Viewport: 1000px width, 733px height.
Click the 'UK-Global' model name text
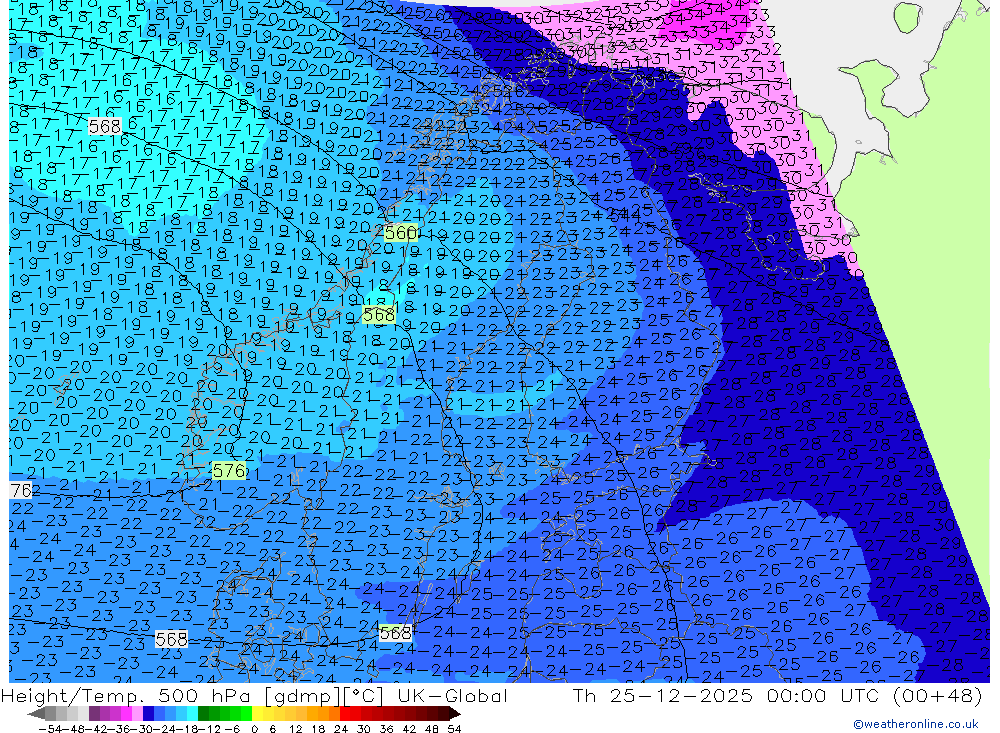pyautogui.click(x=453, y=695)
